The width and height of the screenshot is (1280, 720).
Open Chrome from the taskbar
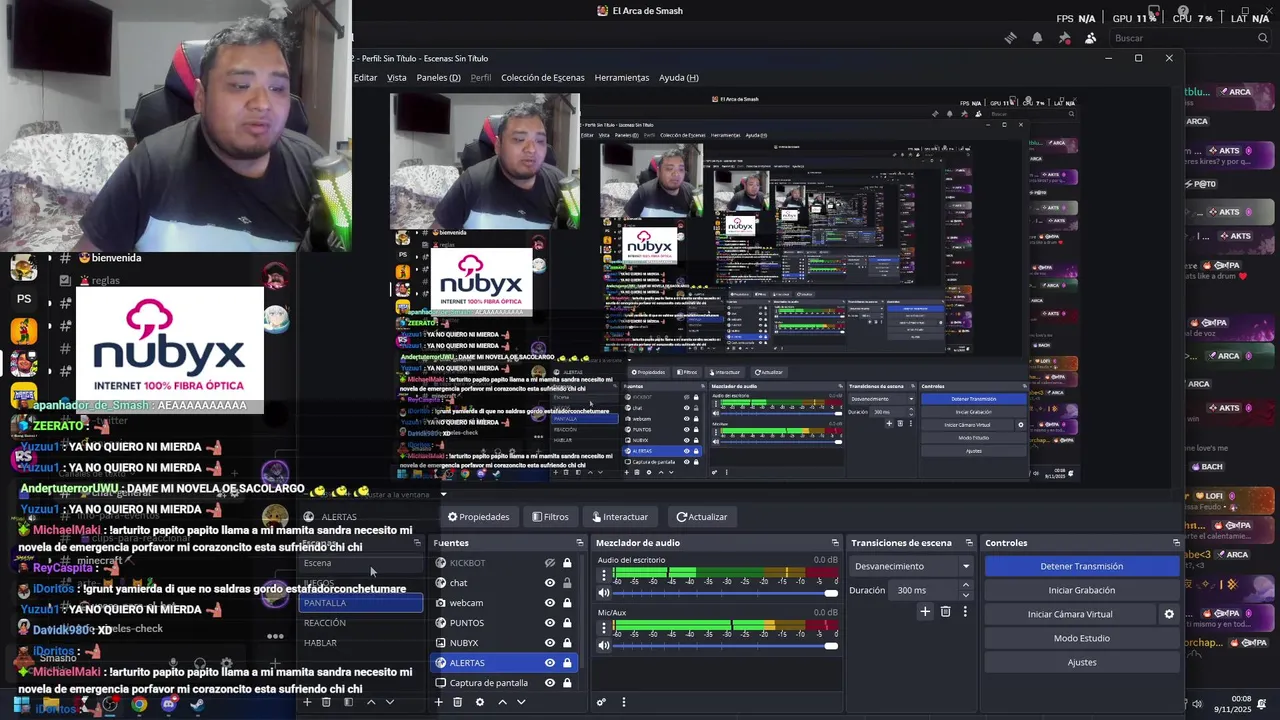coord(139,704)
